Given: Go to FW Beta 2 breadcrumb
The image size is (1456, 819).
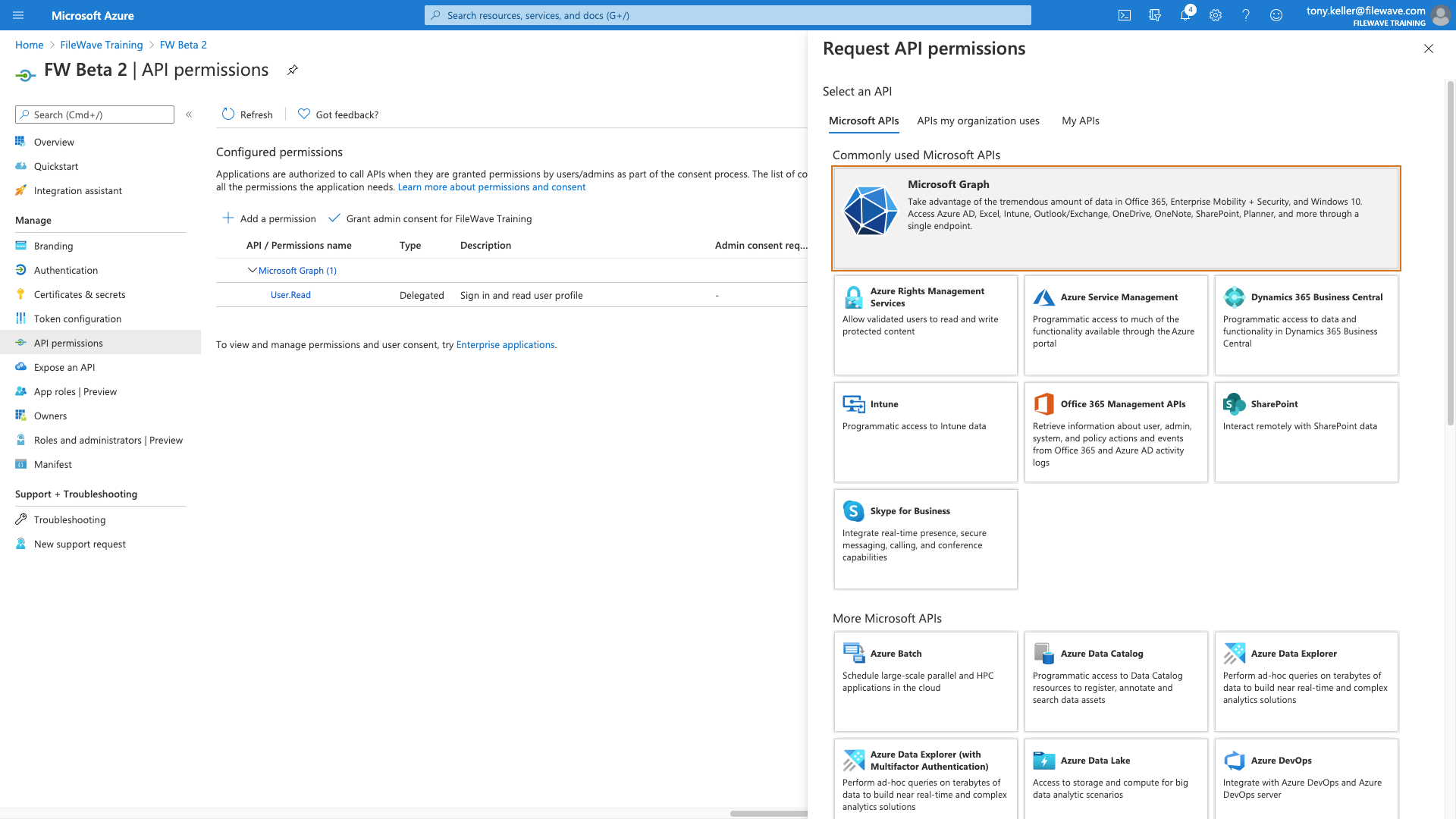Looking at the screenshot, I should (184, 45).
